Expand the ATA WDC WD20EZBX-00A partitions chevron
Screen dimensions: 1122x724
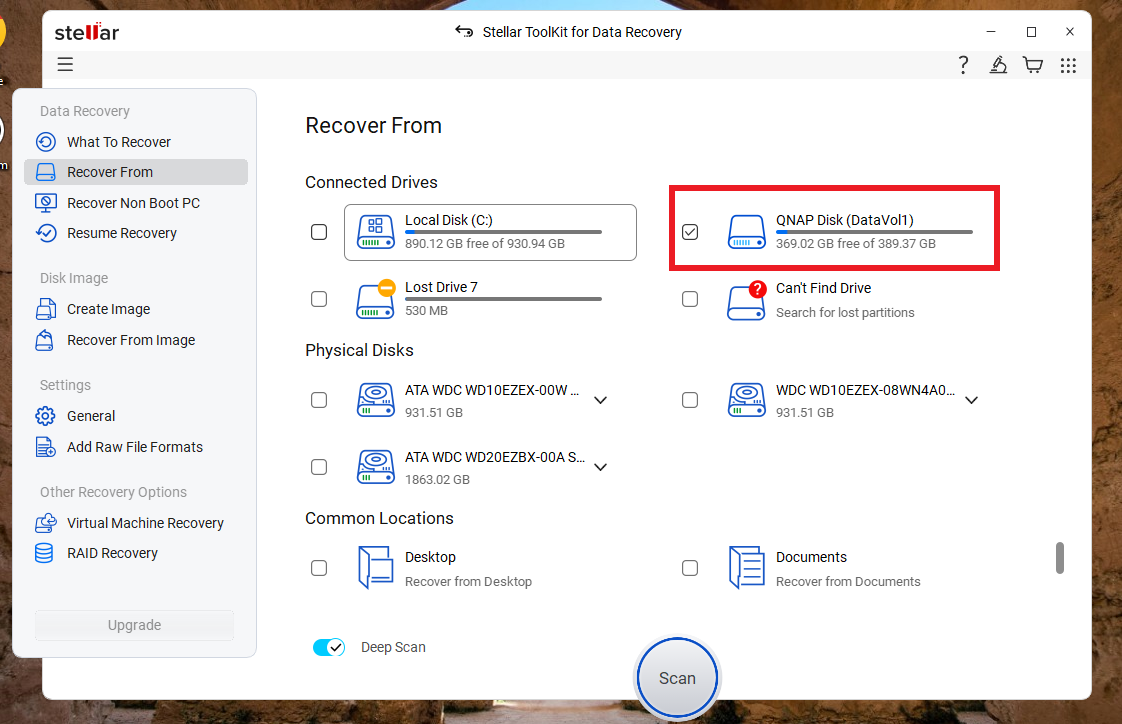pyautogui.click(x=600, y=467)
